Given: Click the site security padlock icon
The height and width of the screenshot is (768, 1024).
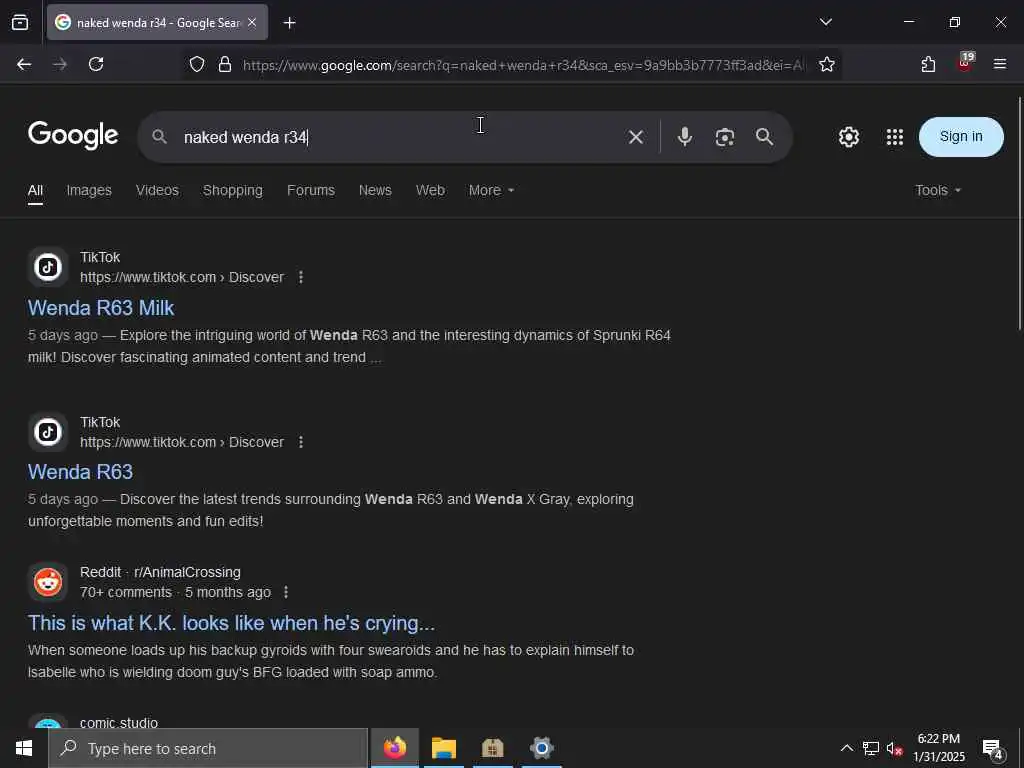Looking at the screenshot, I should [225, 64].
